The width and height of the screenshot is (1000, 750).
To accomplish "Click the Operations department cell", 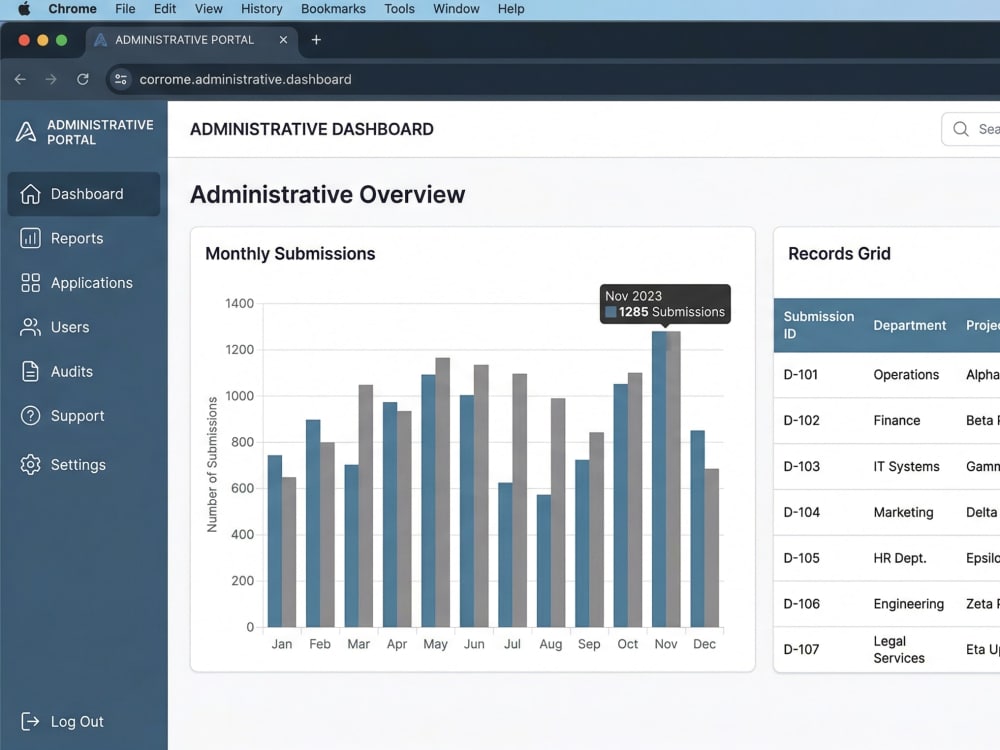I will coord(906,374).
